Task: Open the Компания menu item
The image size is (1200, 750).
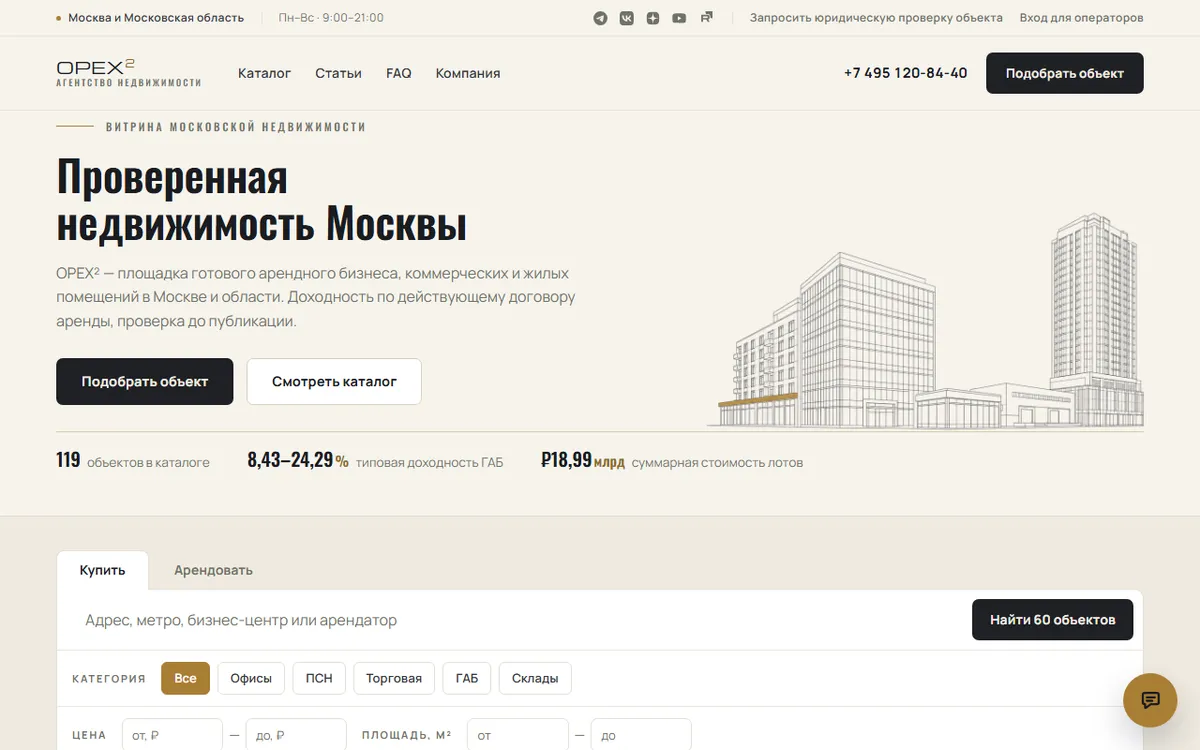Action: coord(468,73)
